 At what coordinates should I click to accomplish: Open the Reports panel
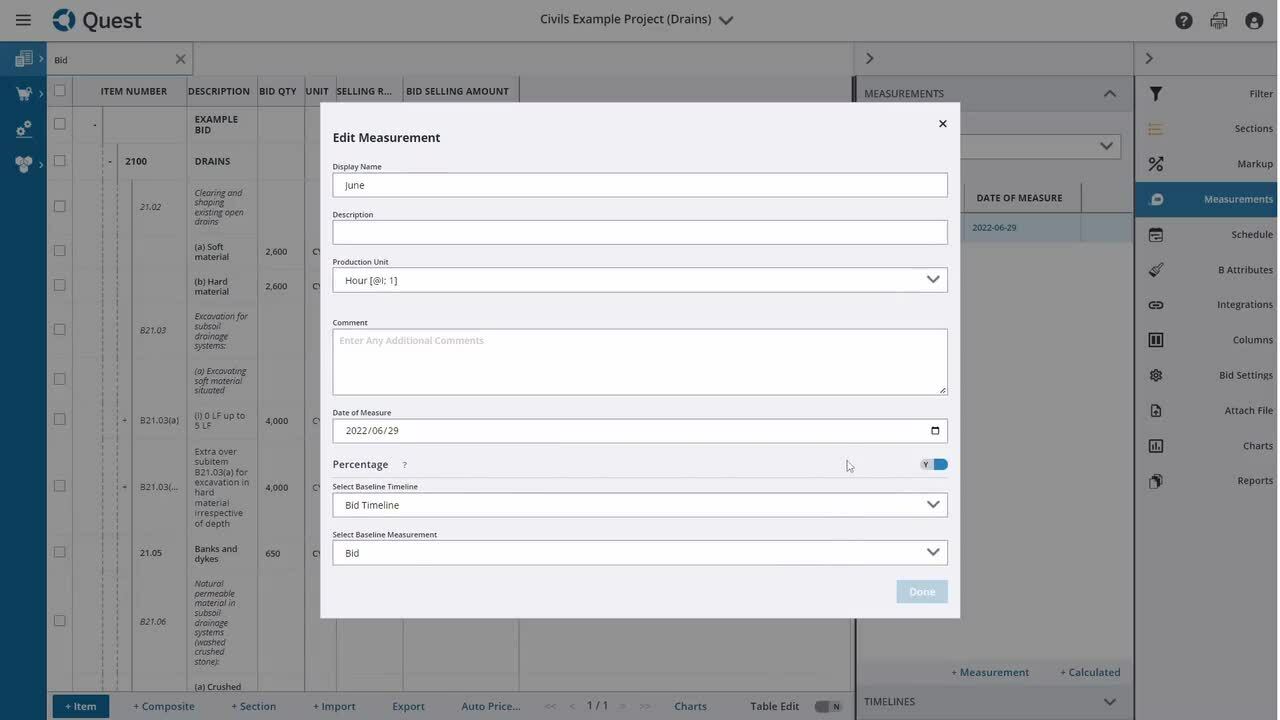(x=1207, y=481)
